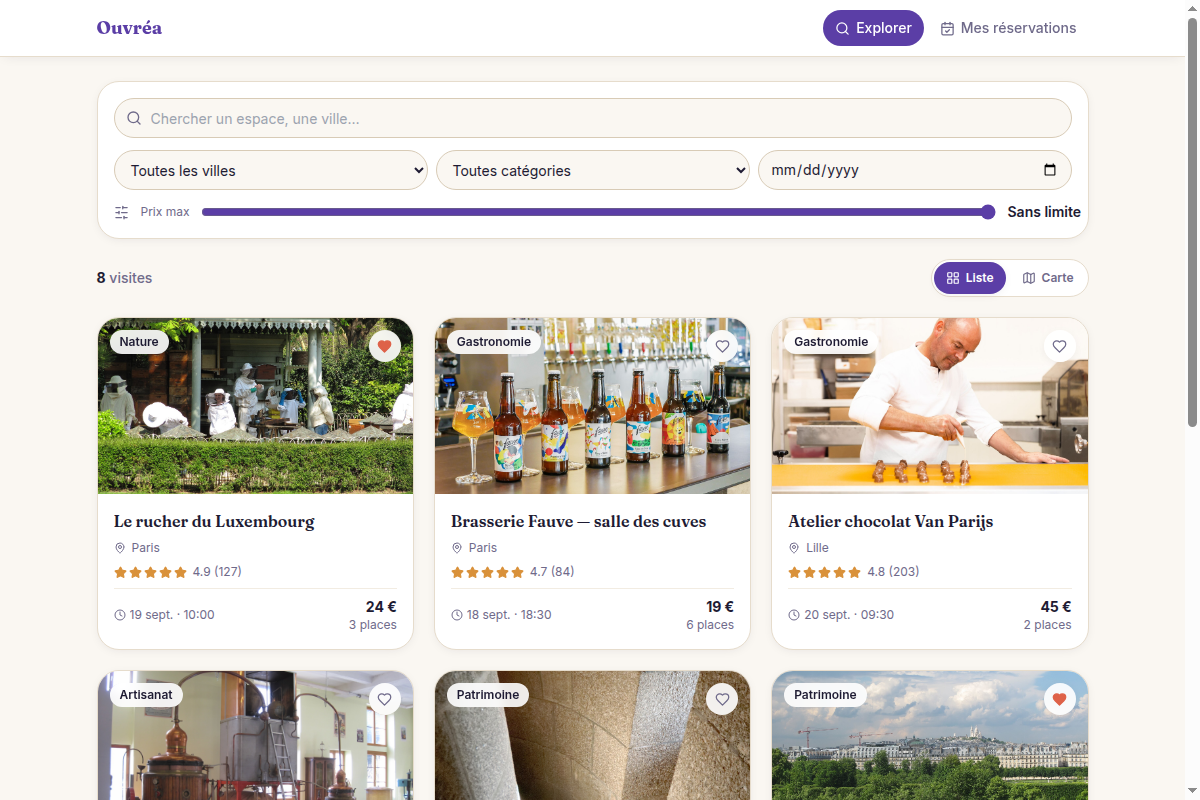1200x800 pixels.
Task: Click the 3 places availability text
Action: [373, 625]
